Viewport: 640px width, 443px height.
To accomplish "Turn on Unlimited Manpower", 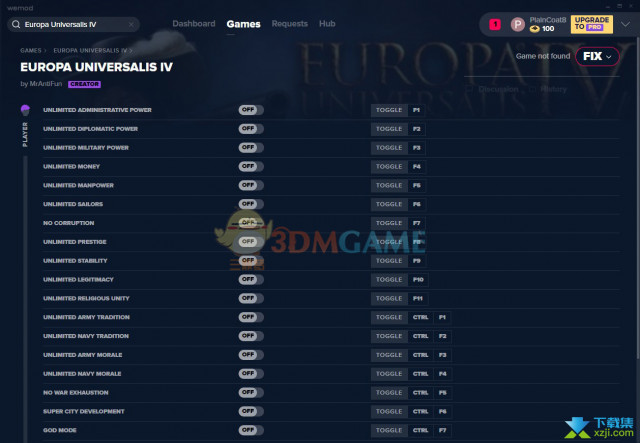I will 251,185.
